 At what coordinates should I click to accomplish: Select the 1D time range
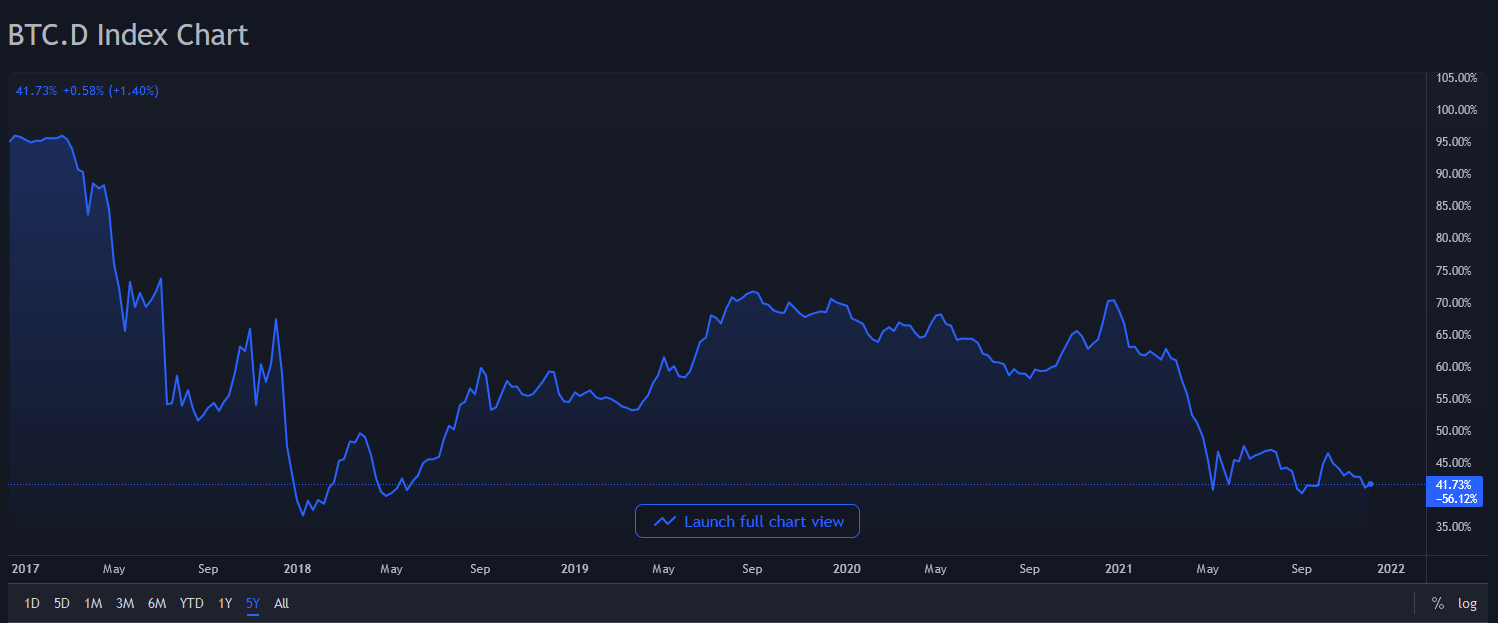click(32, 603)
